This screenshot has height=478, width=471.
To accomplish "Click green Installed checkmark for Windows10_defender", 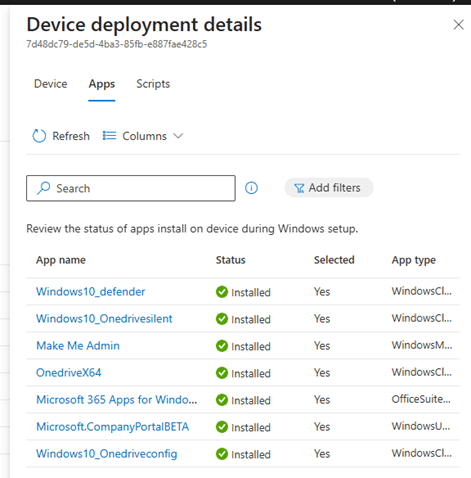I will pos(222,292).
